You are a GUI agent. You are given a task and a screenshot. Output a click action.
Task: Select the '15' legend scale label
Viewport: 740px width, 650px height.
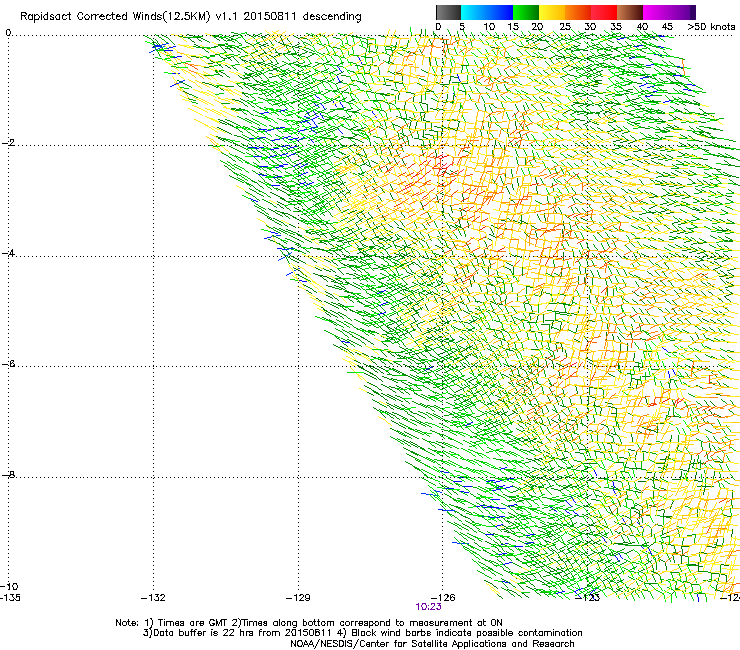click(513, 27)
